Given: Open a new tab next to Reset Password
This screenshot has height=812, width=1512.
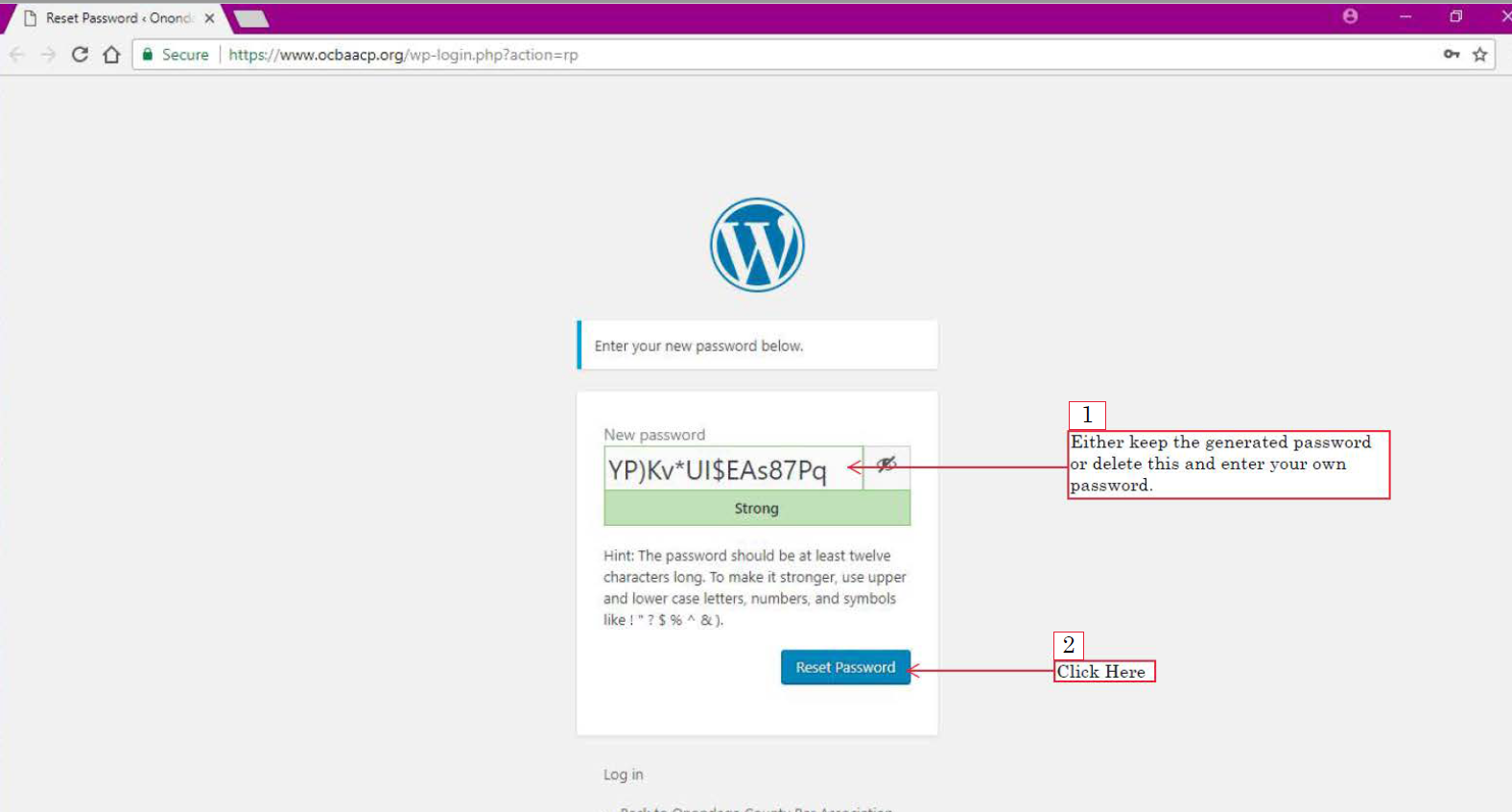Looking at the screenshot, I should (251, 18).
